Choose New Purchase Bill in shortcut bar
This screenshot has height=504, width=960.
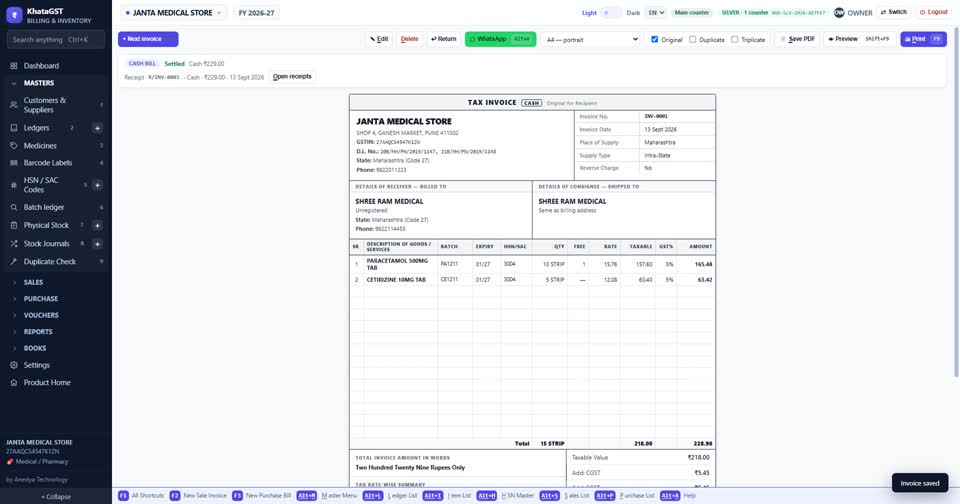coord(261,495)
